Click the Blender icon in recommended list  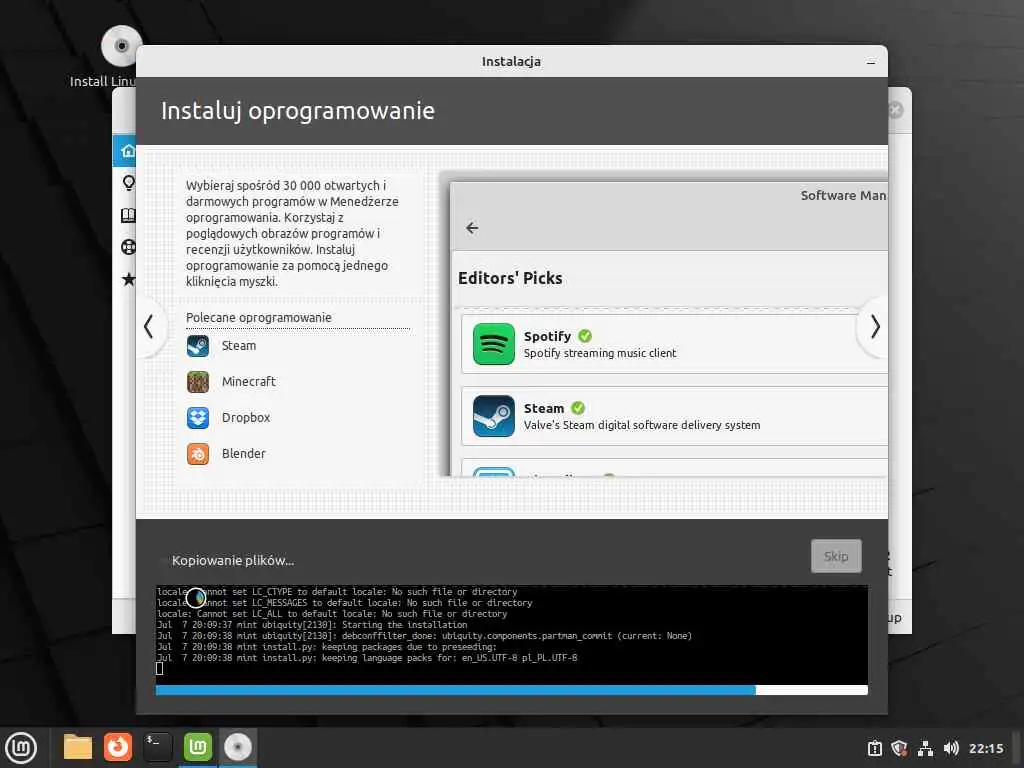coord(198,453)
